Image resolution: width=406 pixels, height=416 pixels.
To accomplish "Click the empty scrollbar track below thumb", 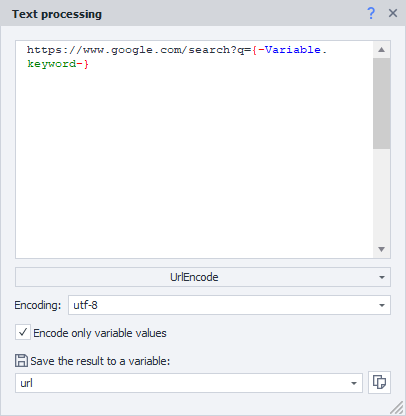I will click(x=382, y=195).
